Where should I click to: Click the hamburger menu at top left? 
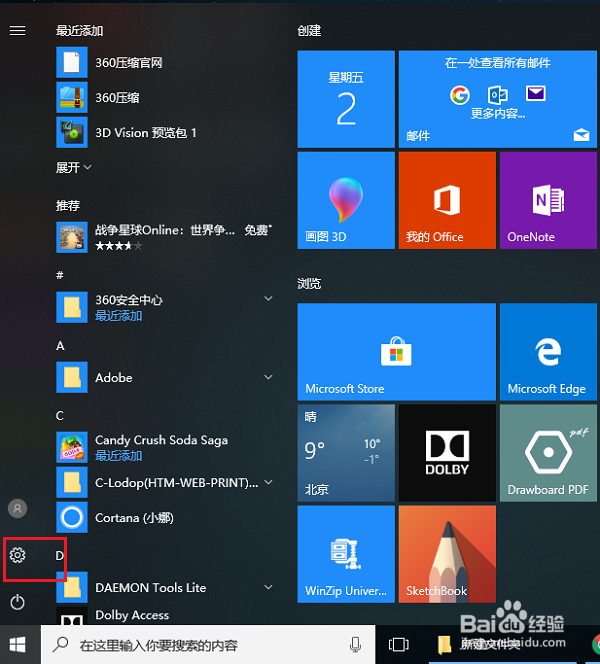17,30
